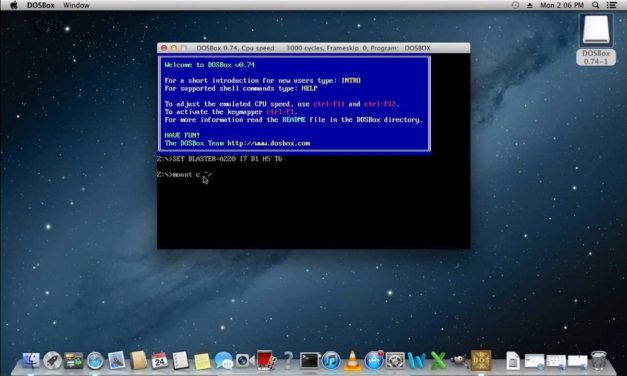Click the word HELP in welcome box
Viewport: 627px width, 376px height.
click(309, 88)
